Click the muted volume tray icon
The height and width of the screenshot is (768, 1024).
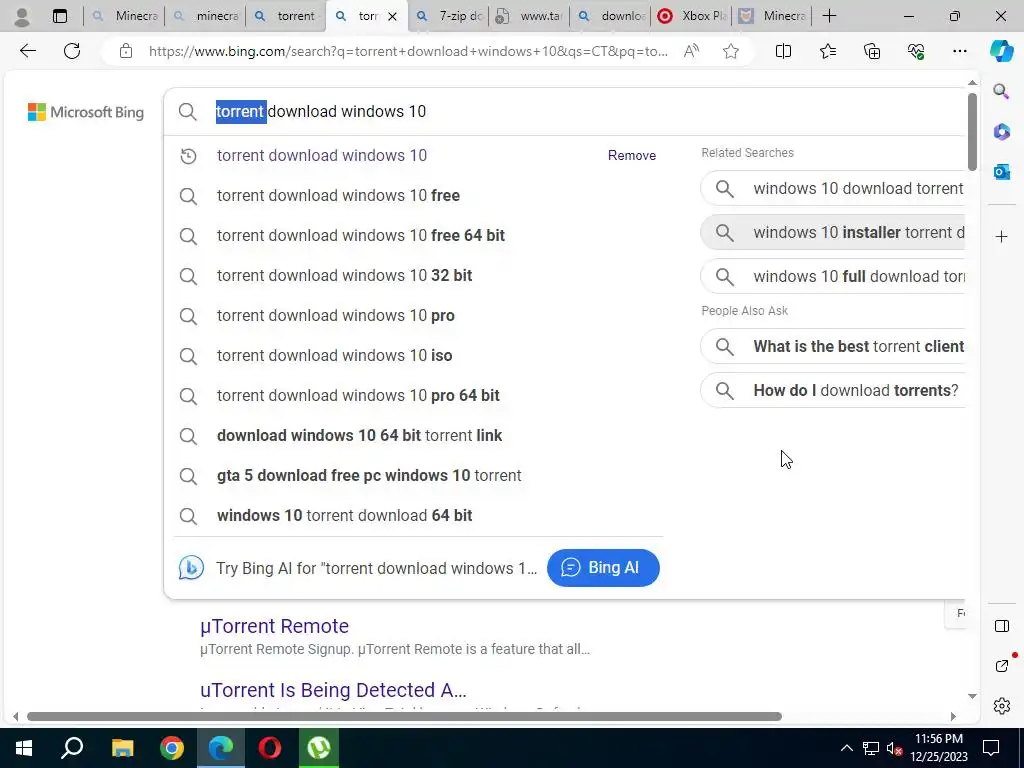pyautogui.click(x=895, y=748)
